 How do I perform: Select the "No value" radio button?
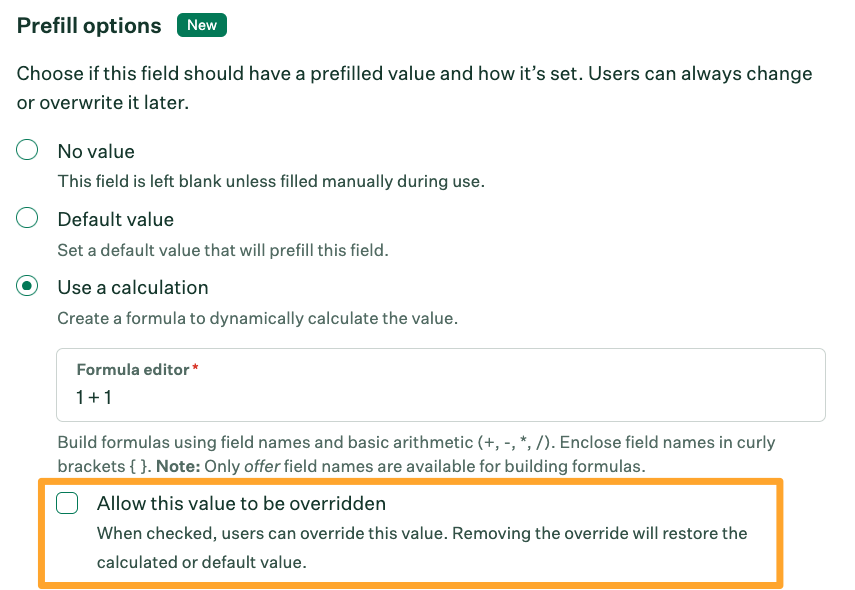28,151
